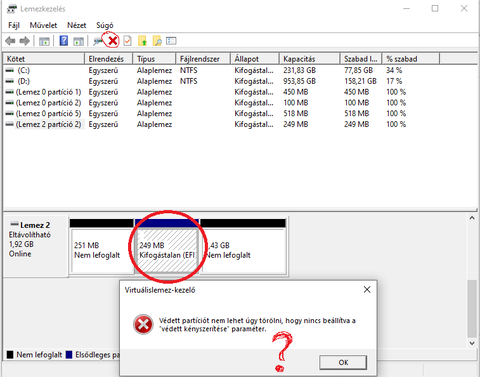Screen dimensions: 480x377
Task: Select the Lemez 2 partíció 2 row
Action: [222, 124]
